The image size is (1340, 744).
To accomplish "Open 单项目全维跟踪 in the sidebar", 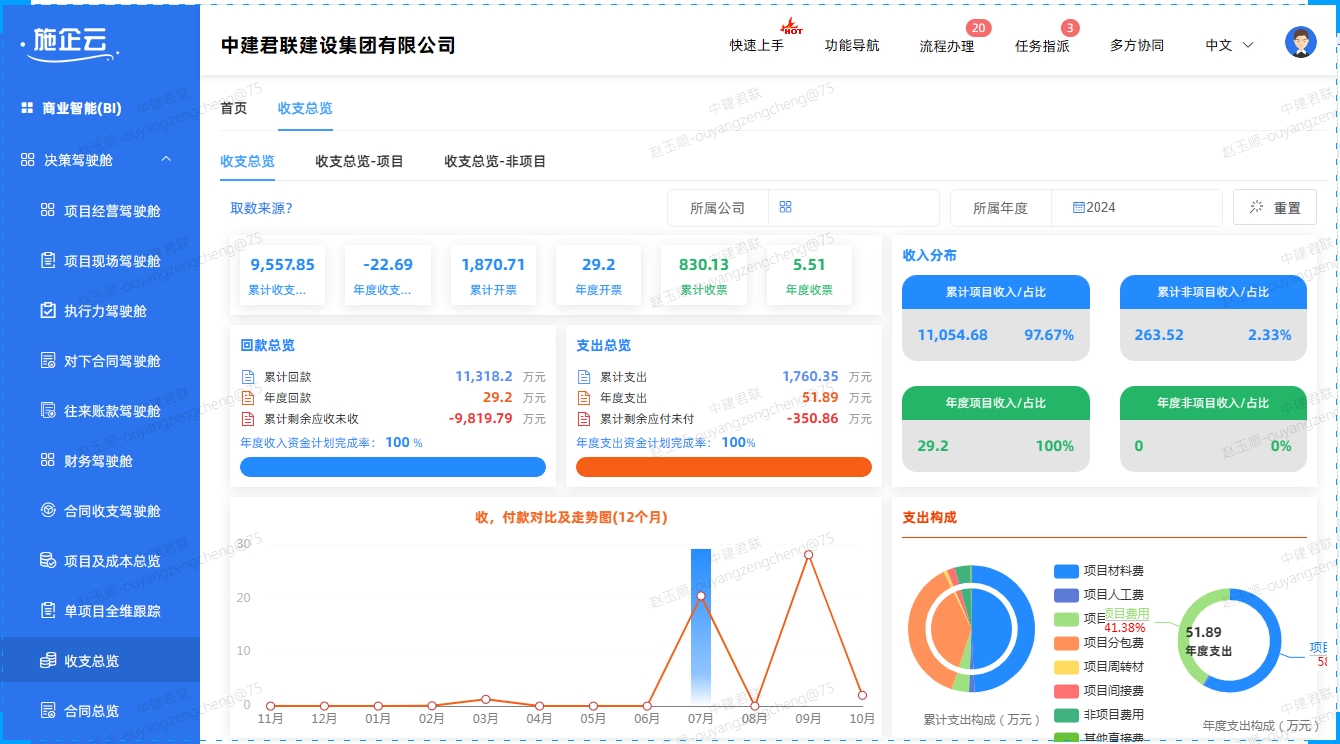I will tap(111, 610).
